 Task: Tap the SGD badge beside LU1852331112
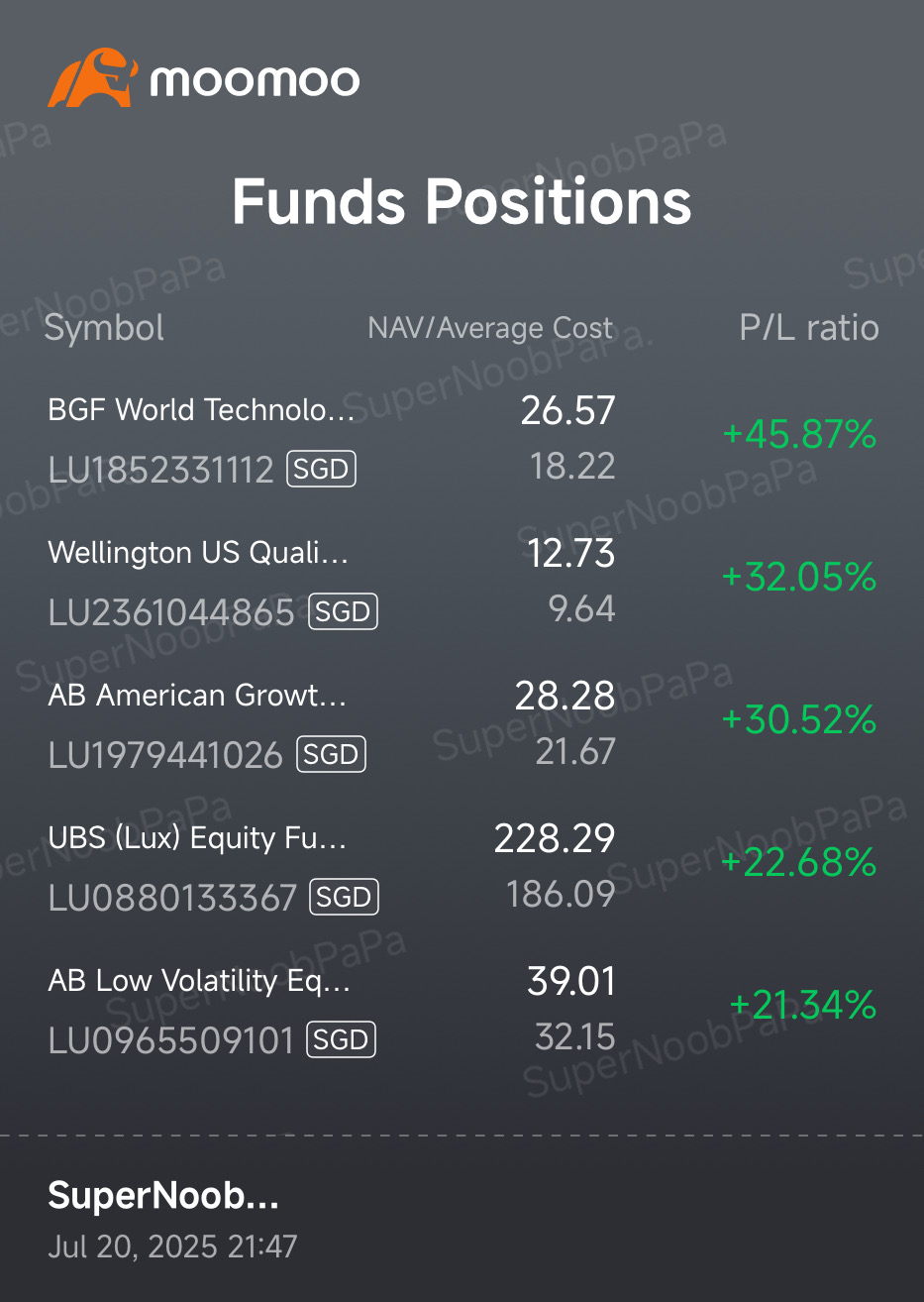click(x=321, y=469)
